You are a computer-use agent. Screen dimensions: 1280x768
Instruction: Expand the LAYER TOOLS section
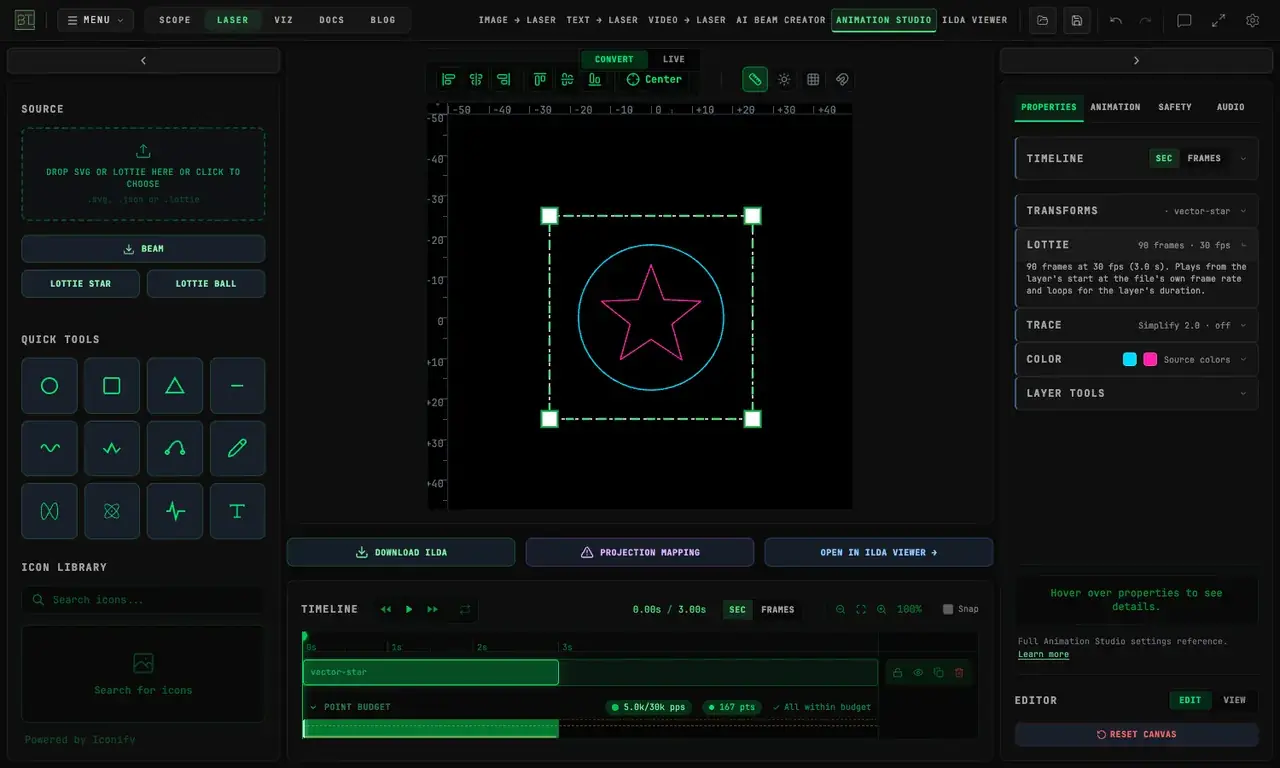pos(1136,393)
